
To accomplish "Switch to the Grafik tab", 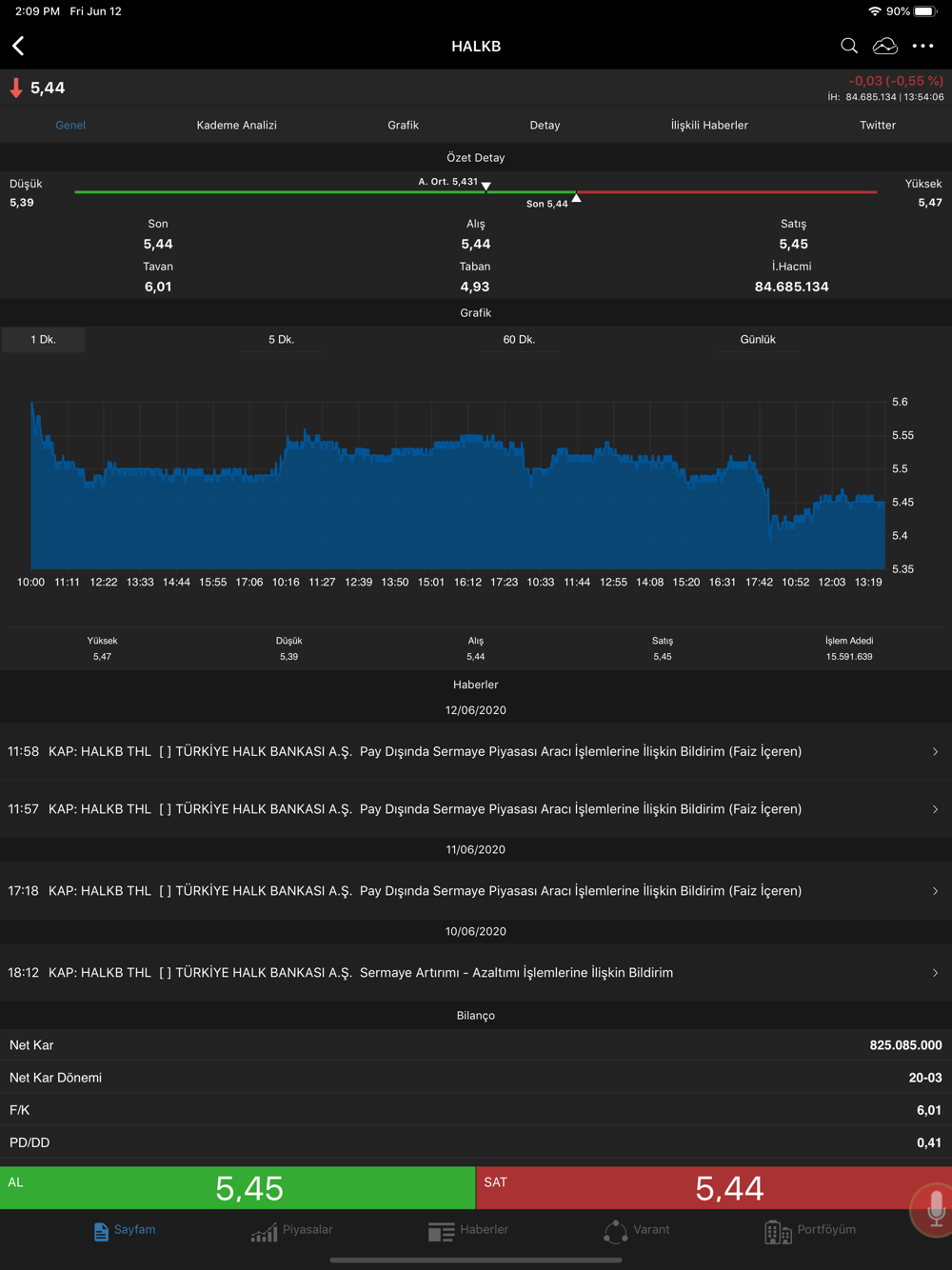I will (403, 125).
